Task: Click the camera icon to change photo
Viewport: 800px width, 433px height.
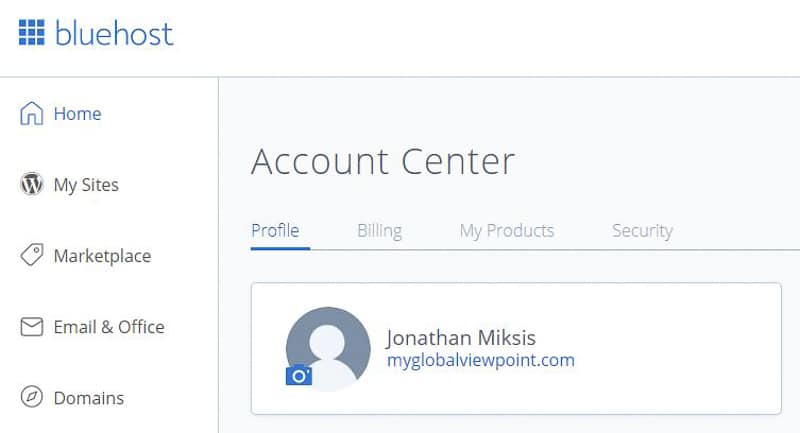Action: (x=299, y=376)
